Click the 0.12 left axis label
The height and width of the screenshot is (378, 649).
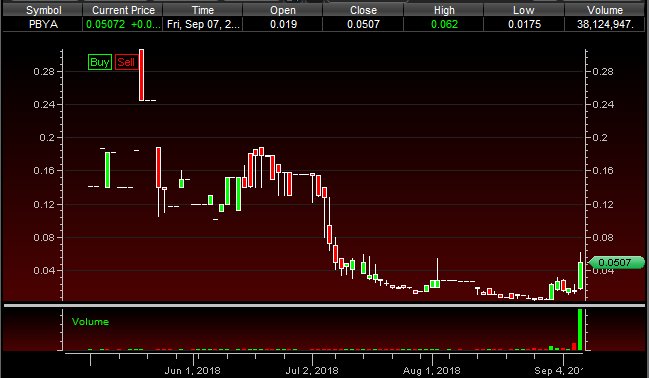tap(44, 204)
